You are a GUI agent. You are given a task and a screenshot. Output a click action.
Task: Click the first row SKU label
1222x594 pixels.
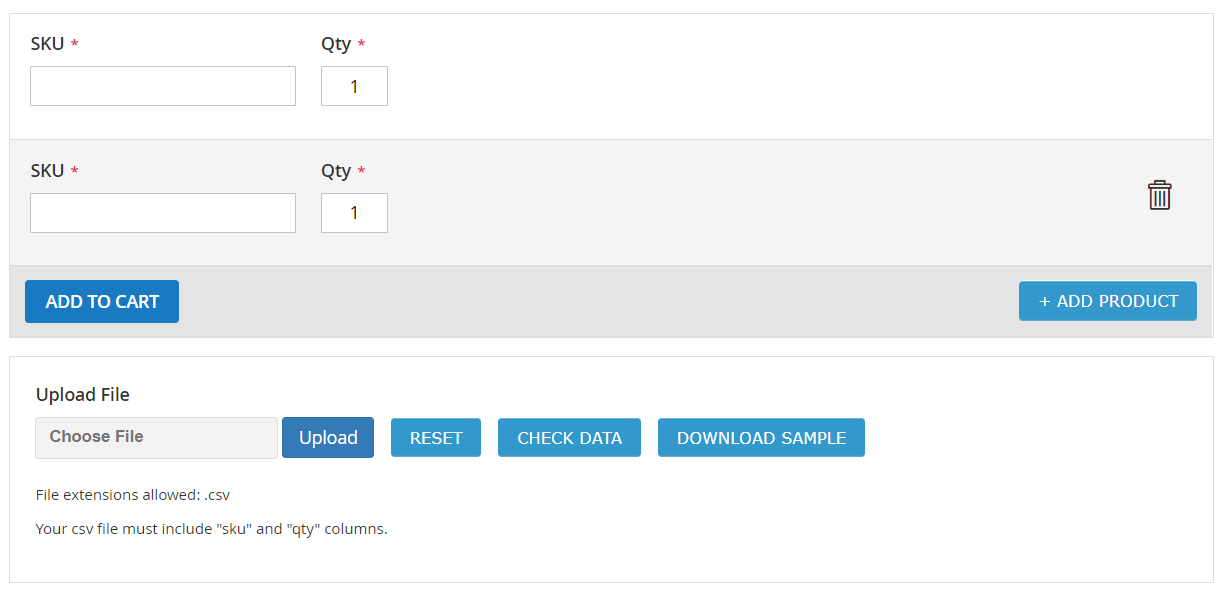point(47,44)
